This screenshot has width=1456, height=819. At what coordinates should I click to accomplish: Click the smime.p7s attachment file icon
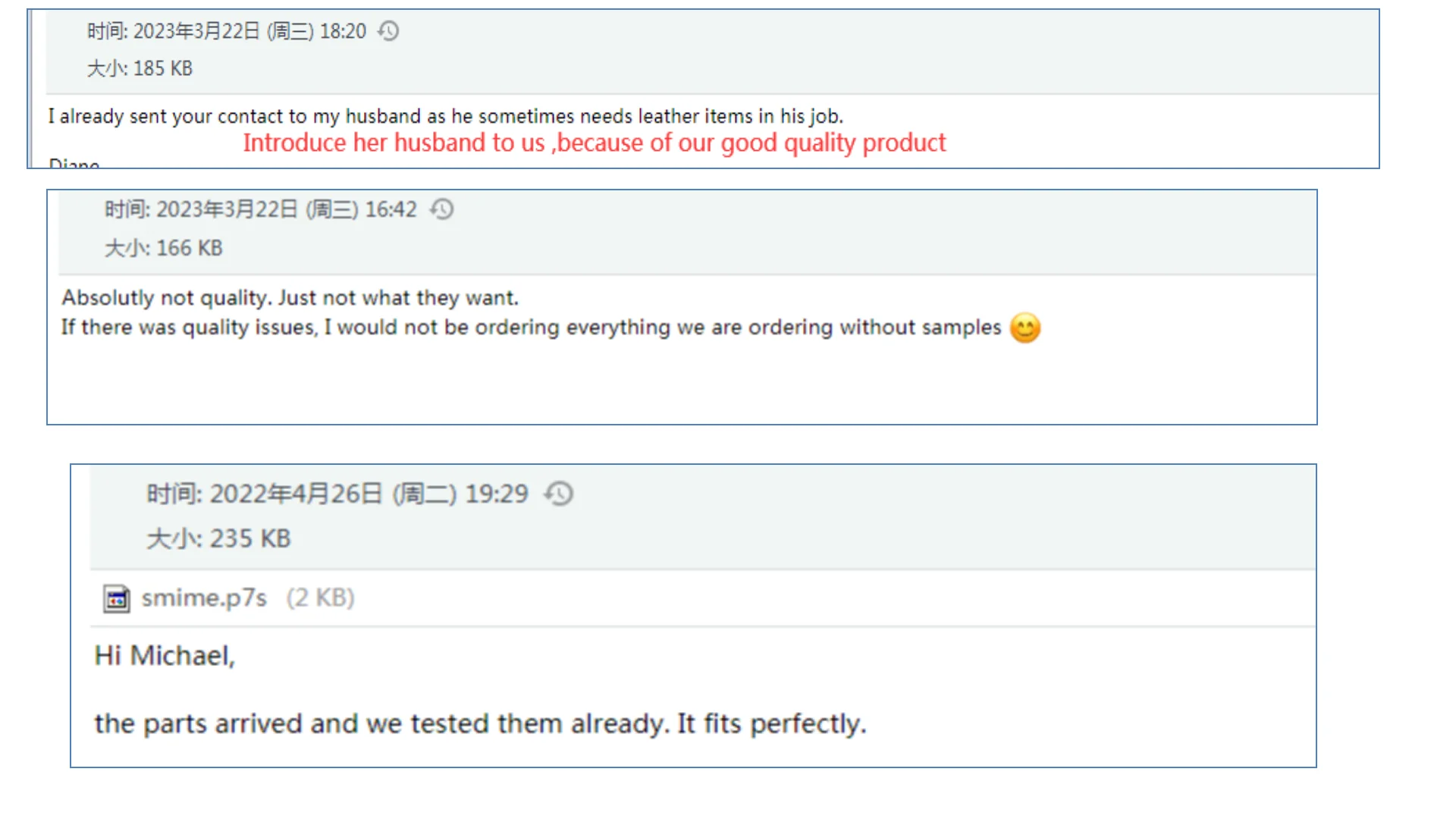[x=116, y=598]
